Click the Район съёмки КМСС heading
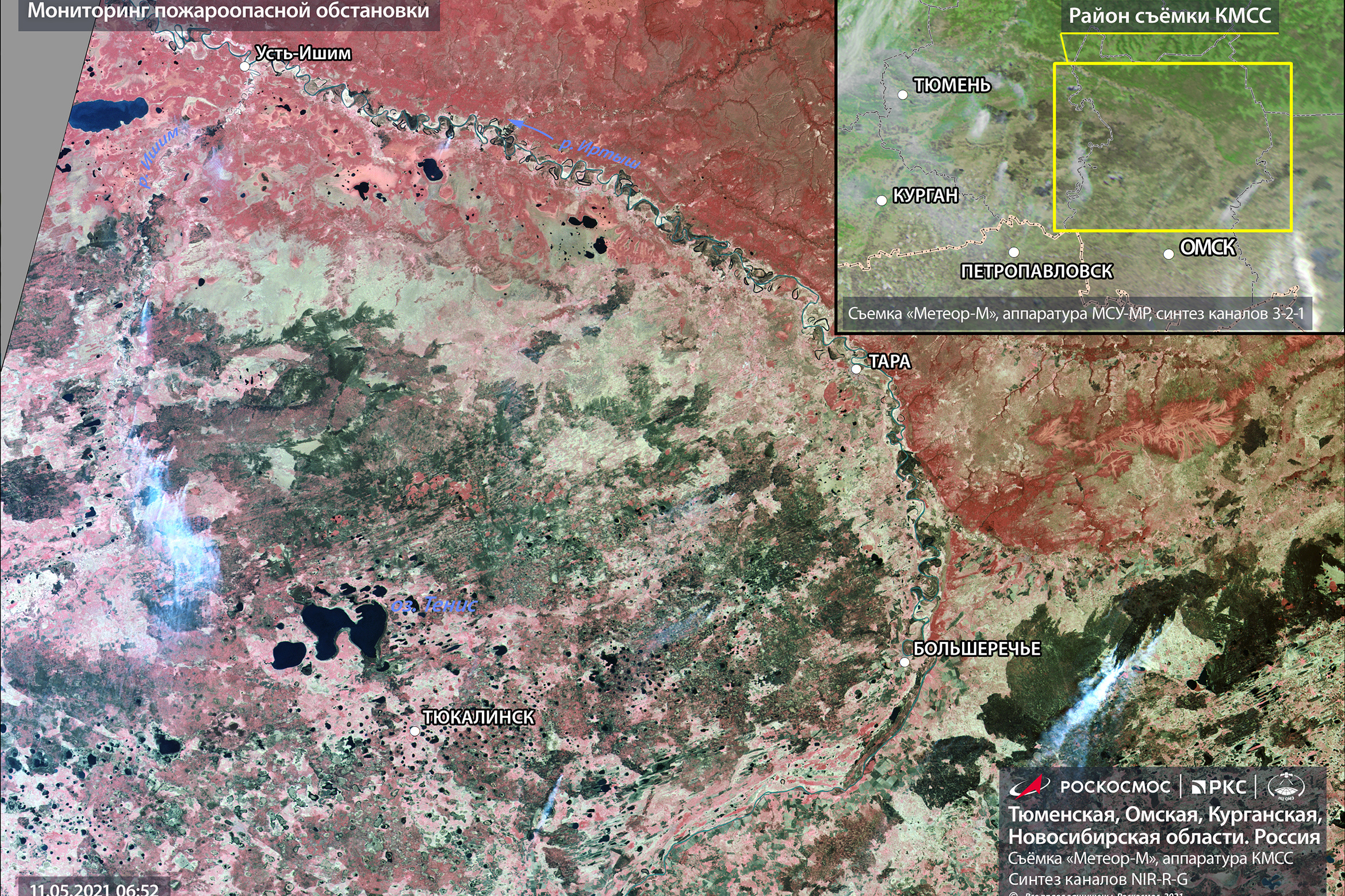This screenshot has width=1345, height=896. coord(1170,16)
